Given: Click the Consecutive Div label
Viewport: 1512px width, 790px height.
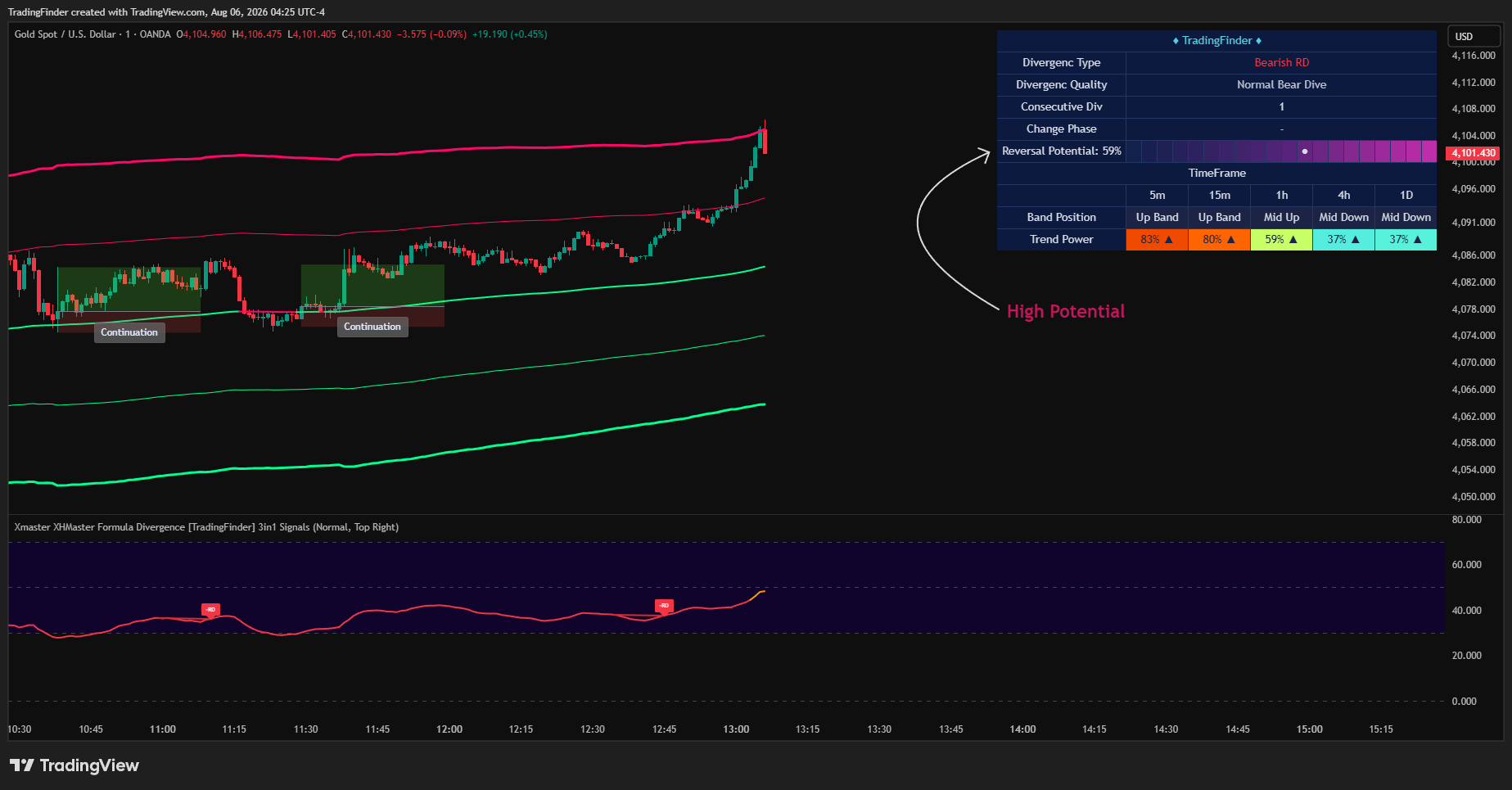Looking at the screenshot, I should click(1061, 107).
